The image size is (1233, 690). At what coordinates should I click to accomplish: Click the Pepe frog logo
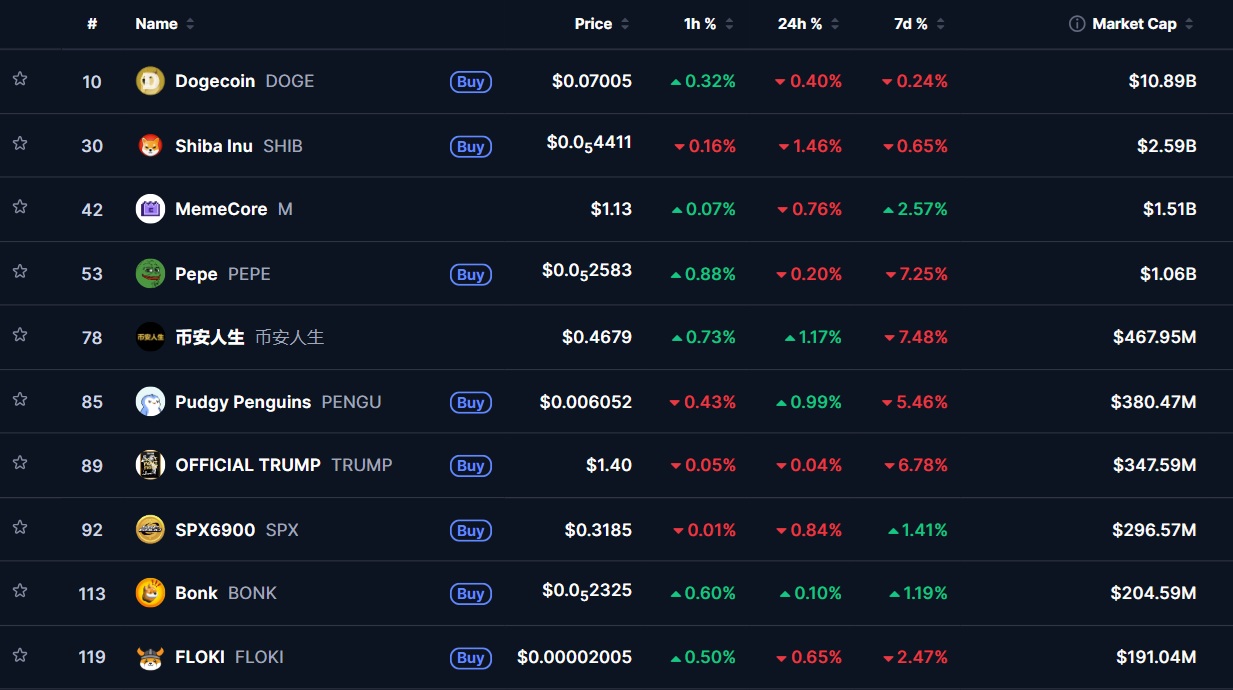click(150, 273)
